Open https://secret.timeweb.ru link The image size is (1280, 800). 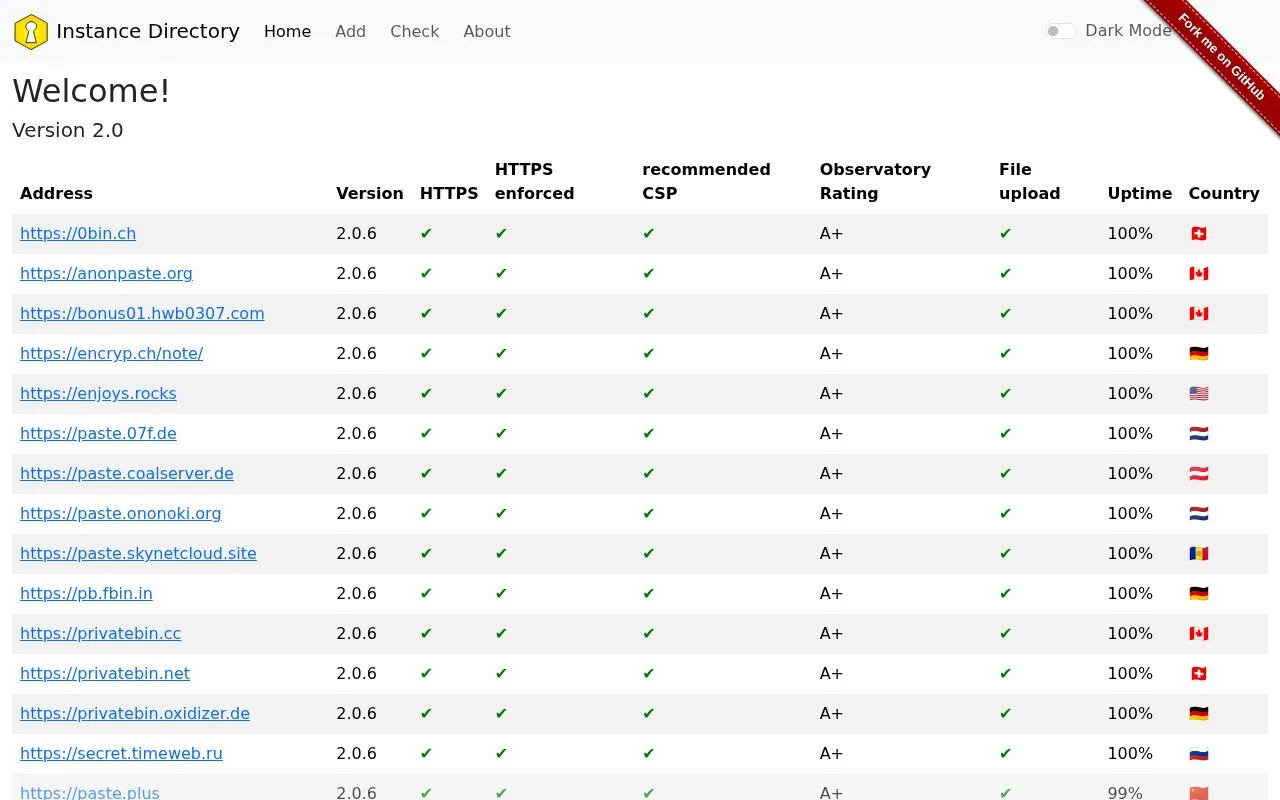tap(121, 753)
